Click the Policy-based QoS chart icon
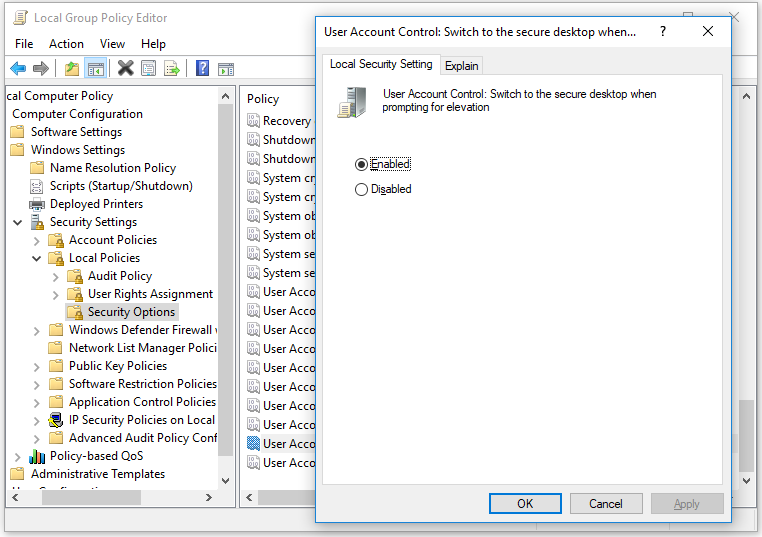762x537 pixels. (x=37, y=456)
